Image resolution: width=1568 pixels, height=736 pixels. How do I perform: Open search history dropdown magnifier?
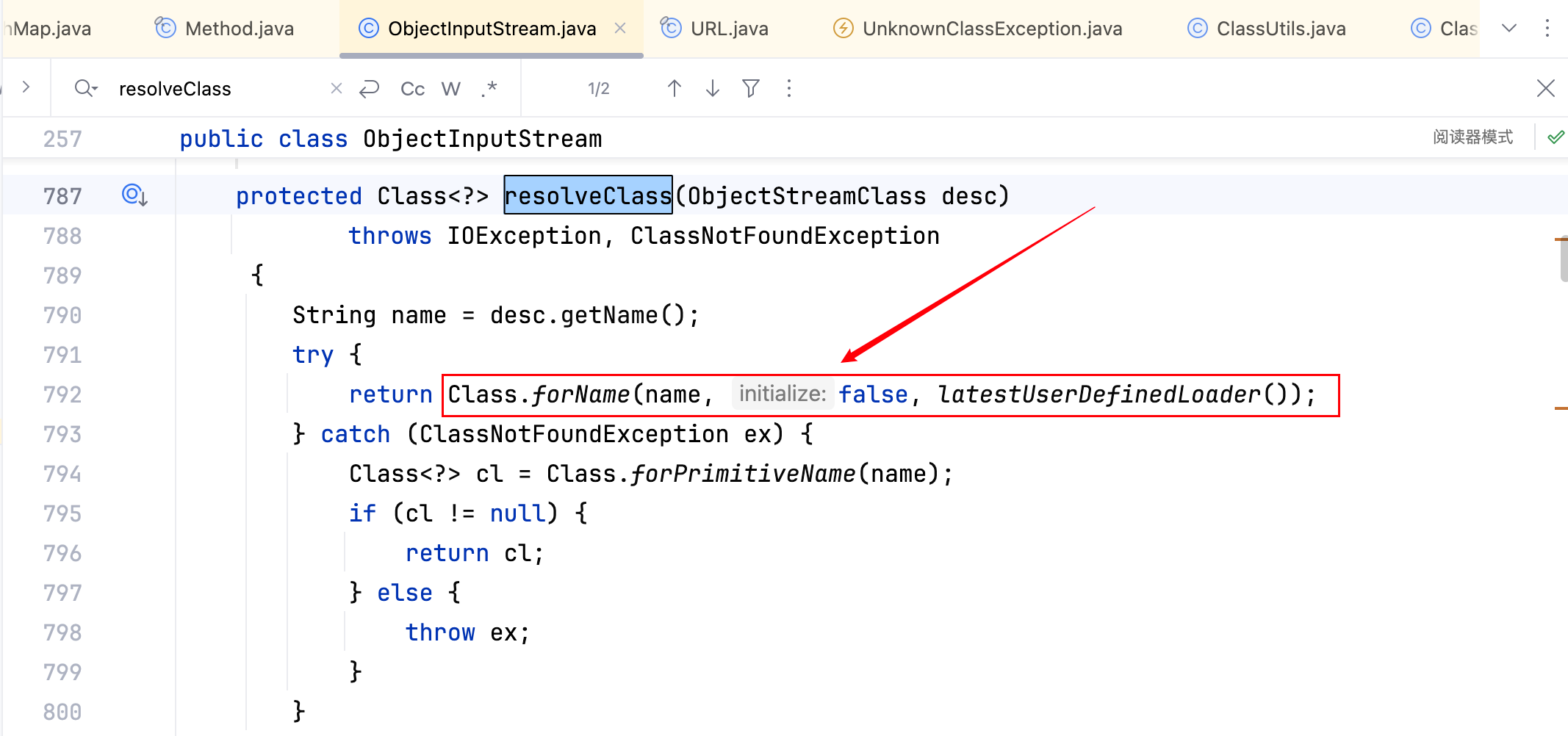click(x=85, y=89)
